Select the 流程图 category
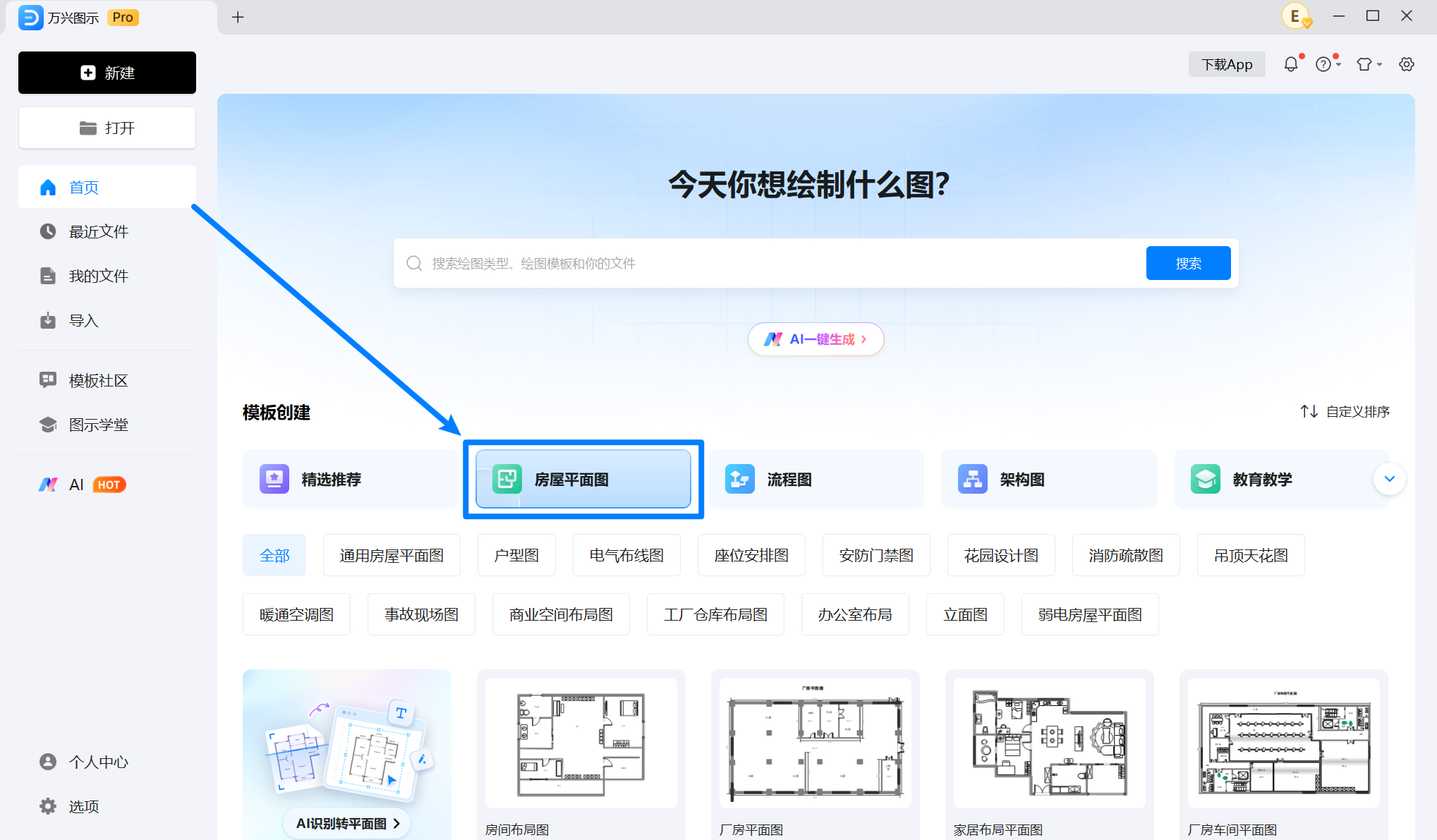1437x840 pixels. point(816,479)
